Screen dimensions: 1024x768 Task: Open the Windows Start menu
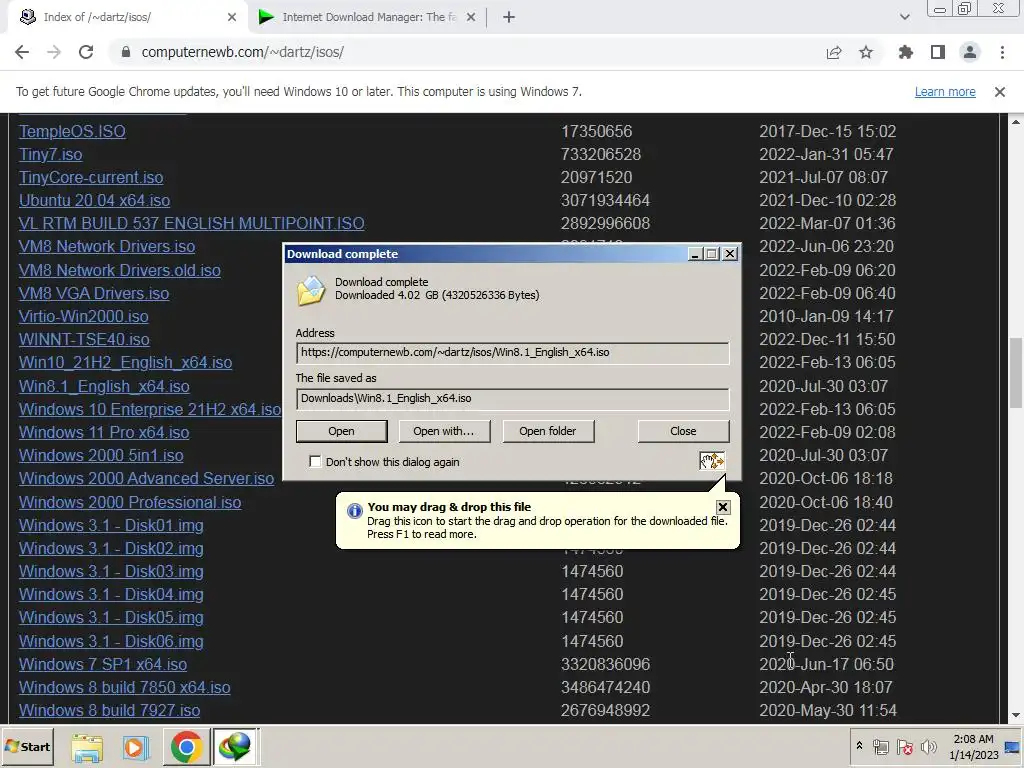click(x=27, y=746)
